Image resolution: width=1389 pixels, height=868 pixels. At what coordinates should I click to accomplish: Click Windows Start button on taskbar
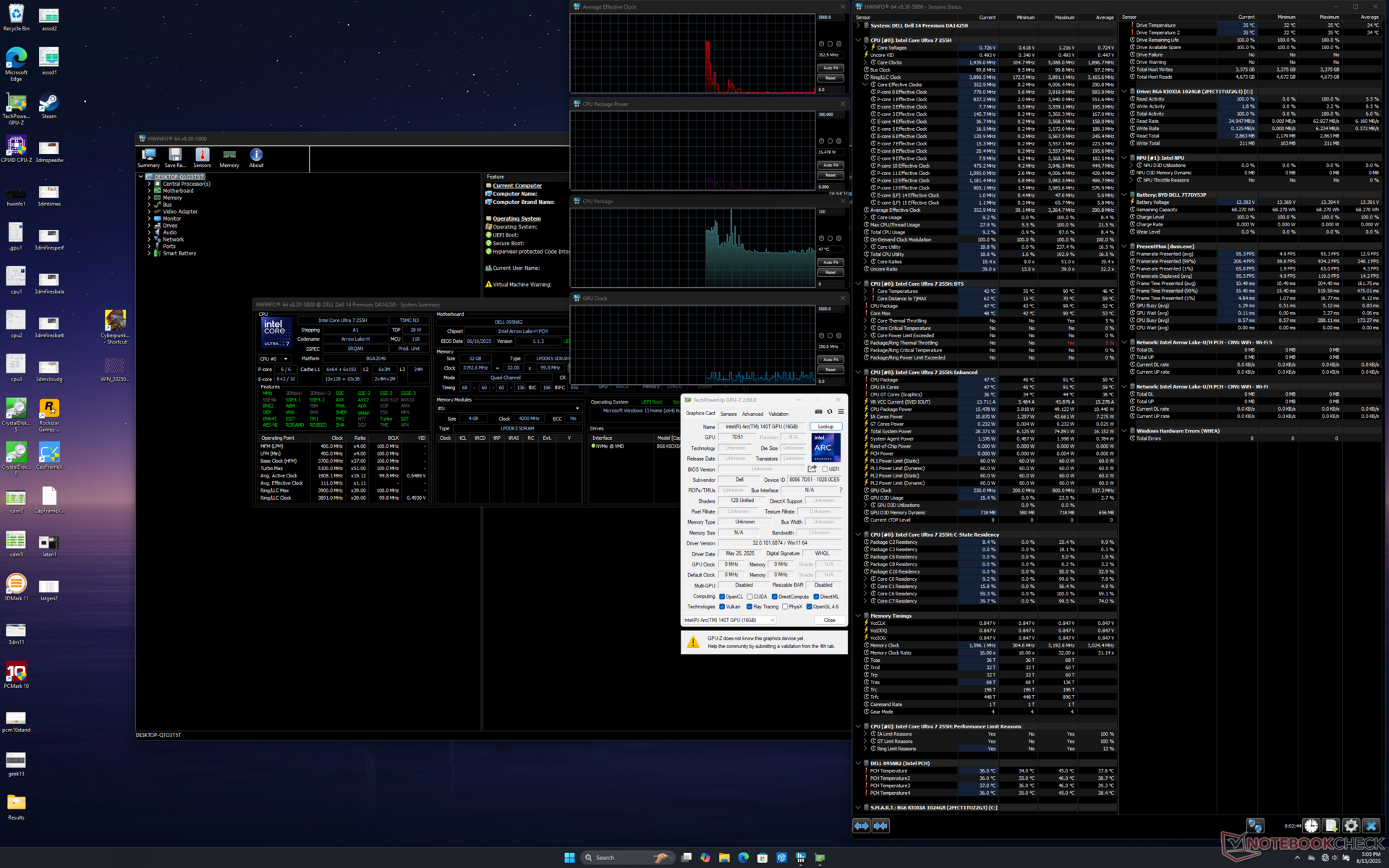tap(569, 857)
